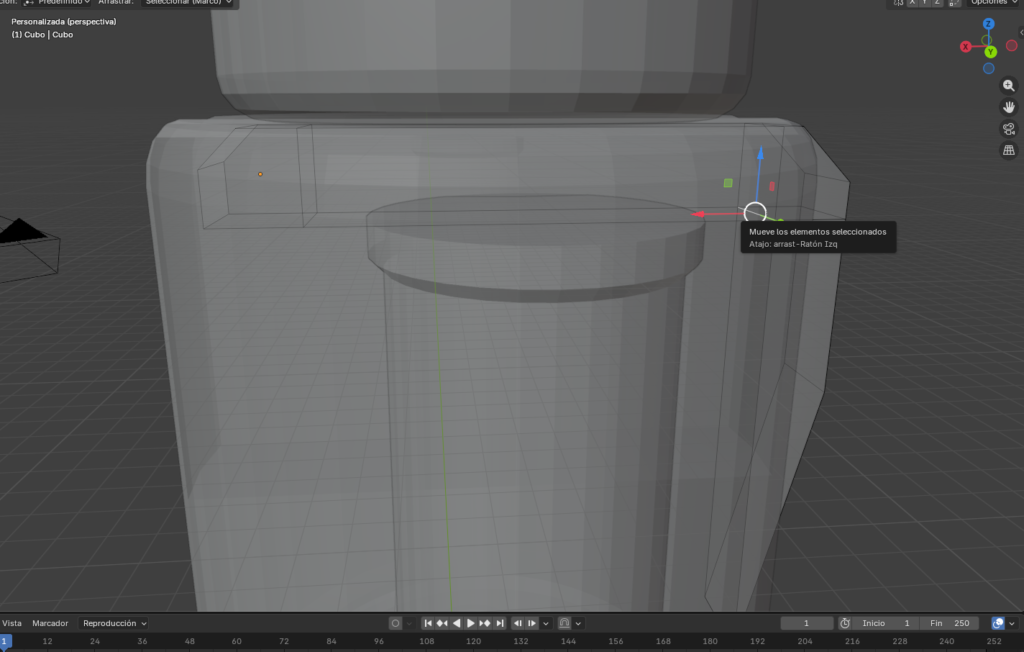Viewport: 1024px width, 652px height.
Task: Open the frame step options dropdown
Action: (x=546, y=623)
